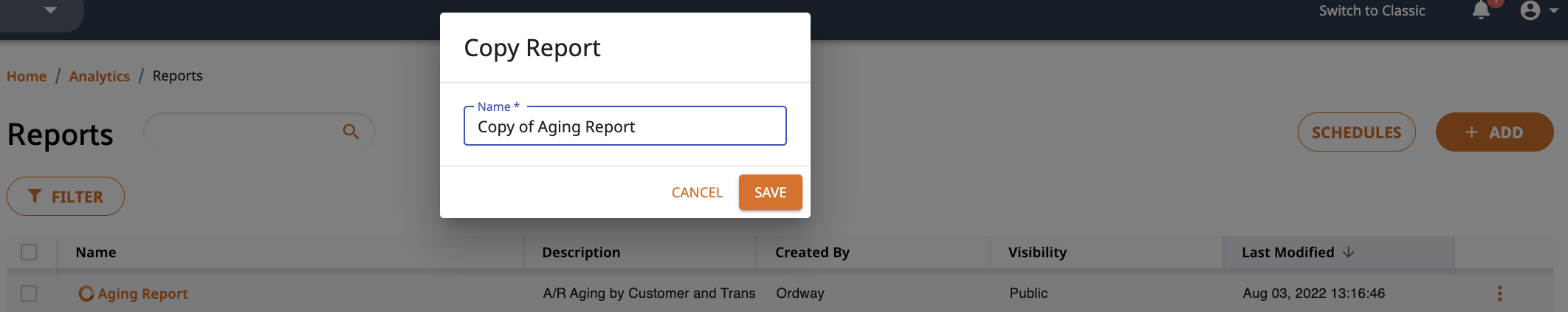Screen dimensions: 1568x312
Task: Open the three-dot menu for Aging Report
Action: click(1499, 294)
